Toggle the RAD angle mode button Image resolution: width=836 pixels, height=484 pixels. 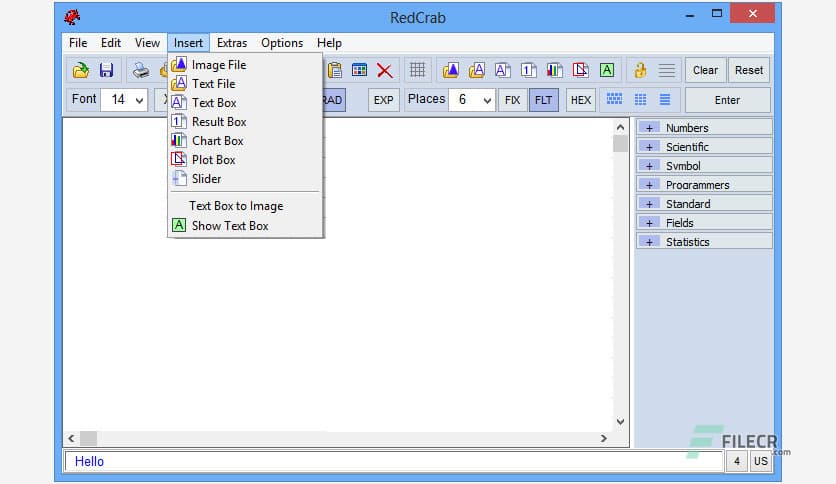point(334,100)
